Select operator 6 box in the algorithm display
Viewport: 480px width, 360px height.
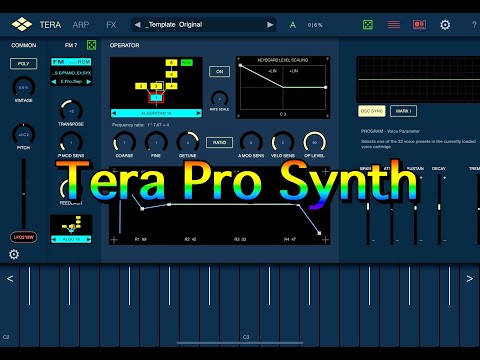[171, 62]
